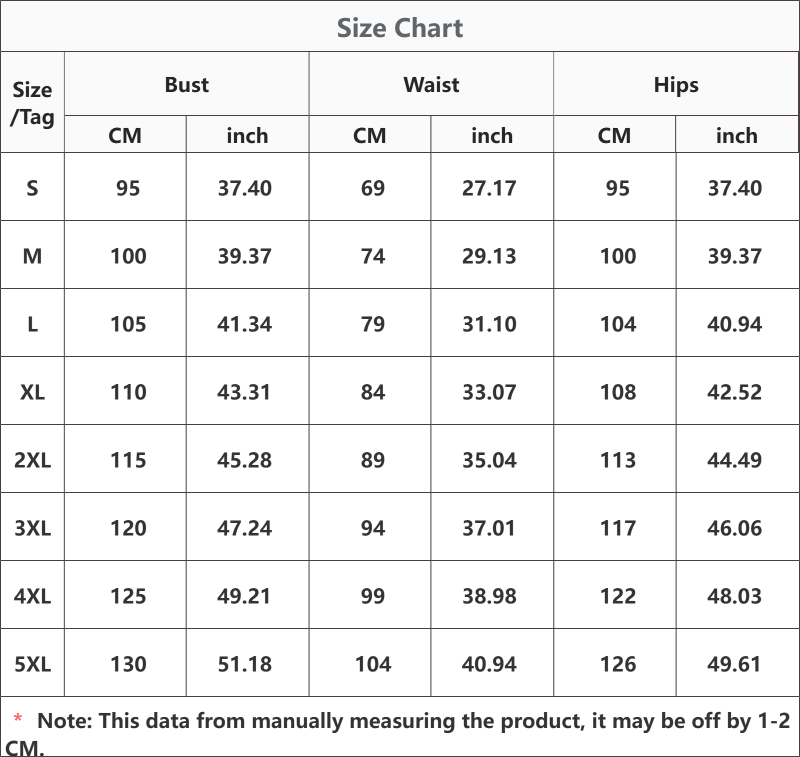Click the XL size row label
Viewport: 800px width, 757px height.
click(x=32, y=392)
